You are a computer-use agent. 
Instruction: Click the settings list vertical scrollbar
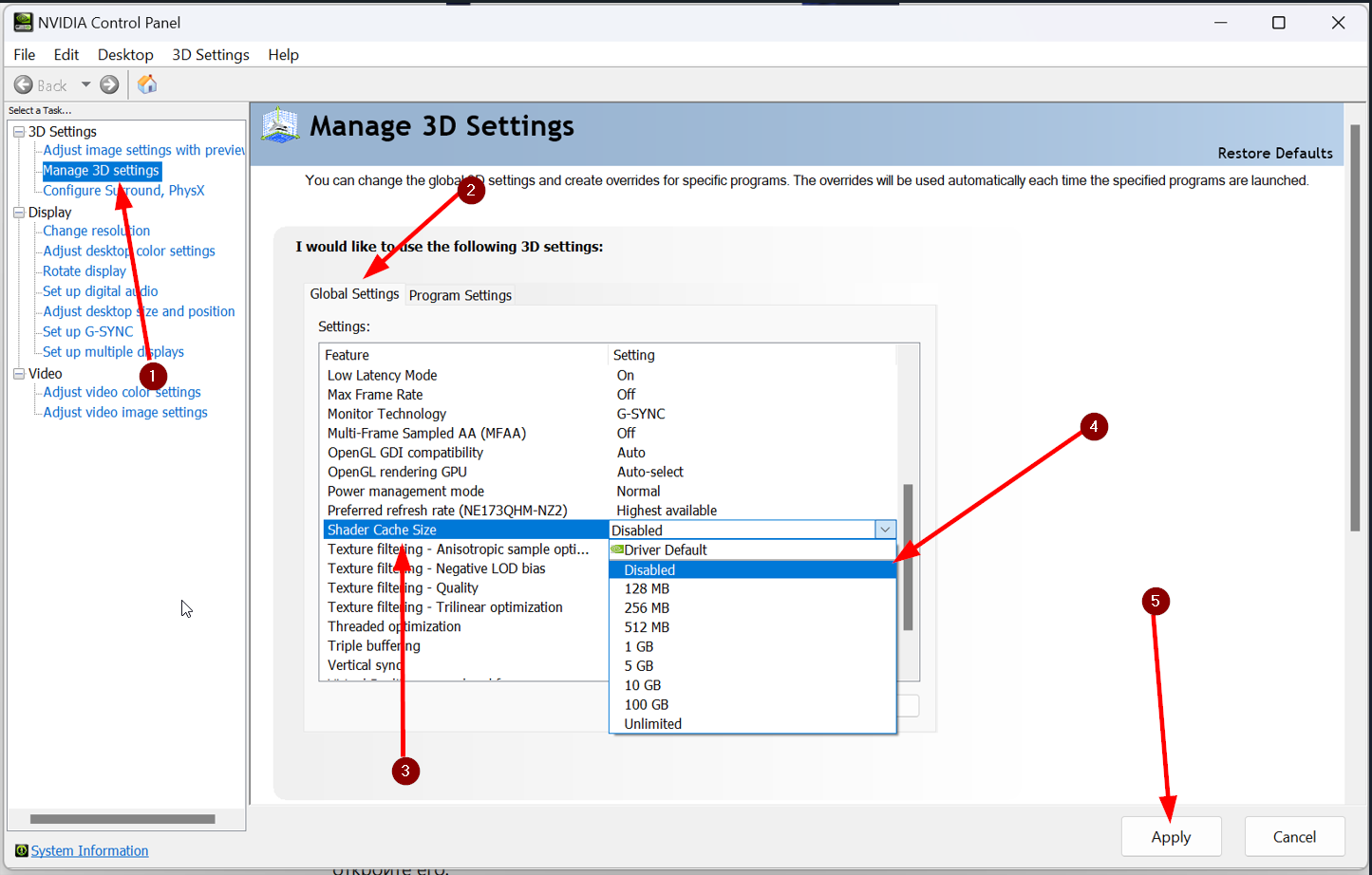click(908, 557)
